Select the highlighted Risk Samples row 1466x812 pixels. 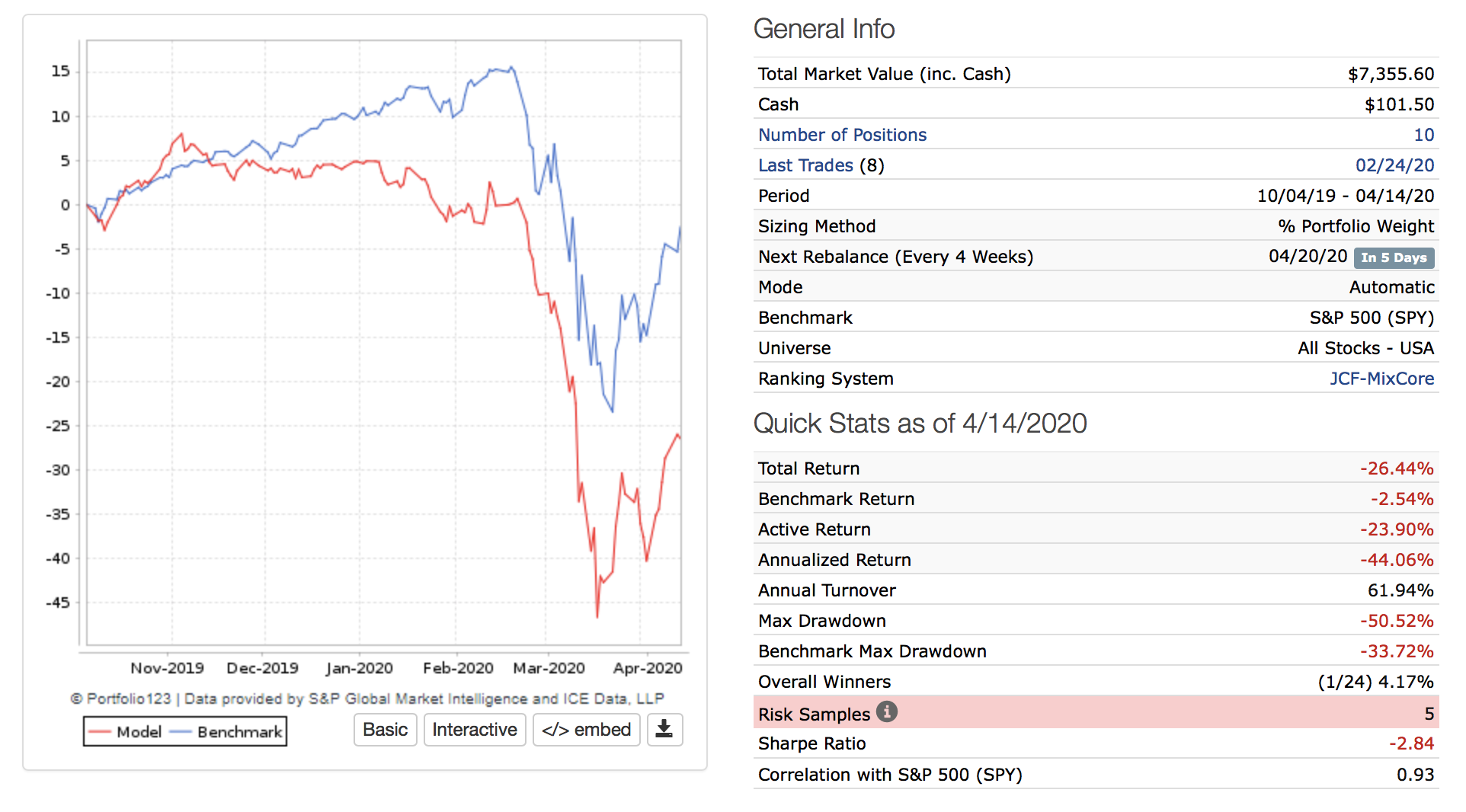pyautogui.click(x=1096, y=714)
